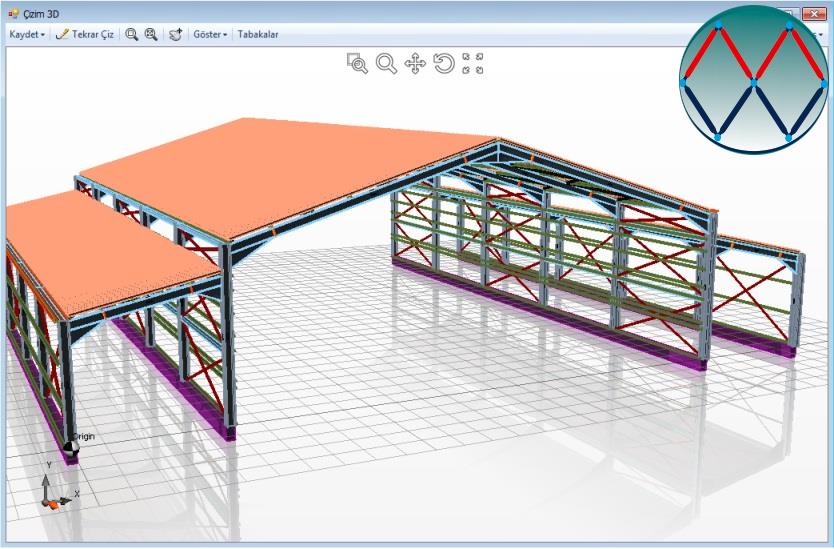Activate the zoom window tool in viewport
The height and width of the screenshot is (549, 834).
(357, 64)
